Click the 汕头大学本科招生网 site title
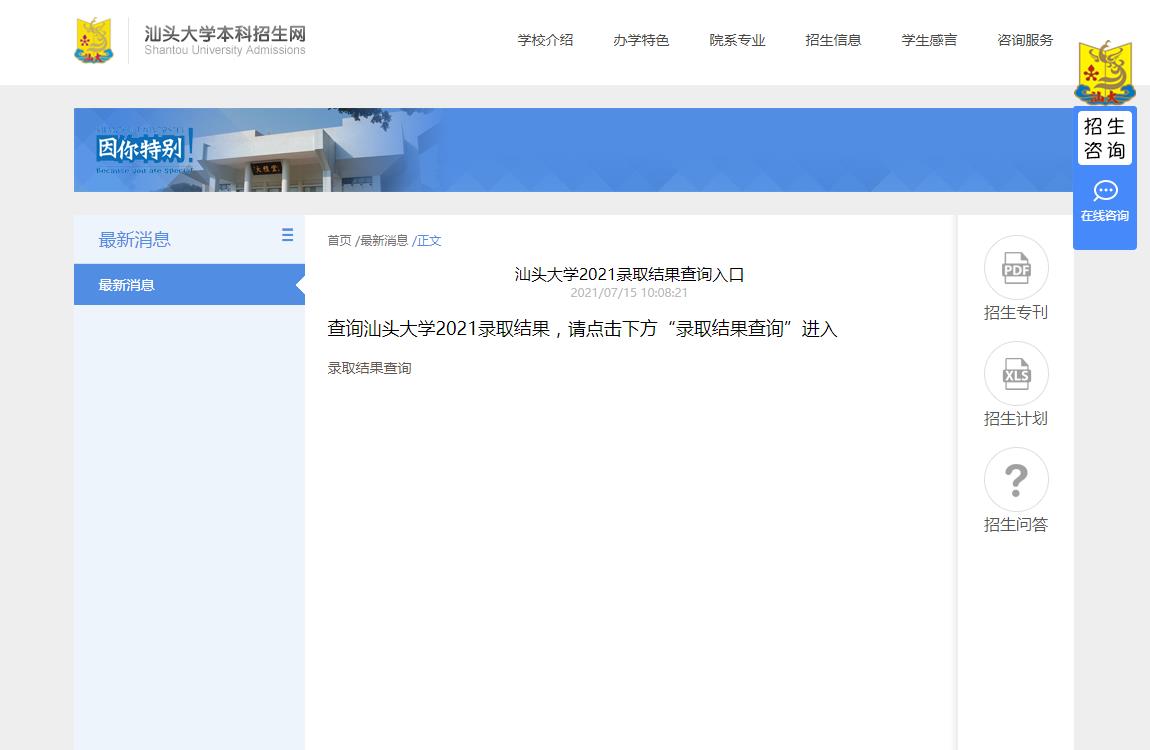 pyautogui.click(x=224, y=34)
